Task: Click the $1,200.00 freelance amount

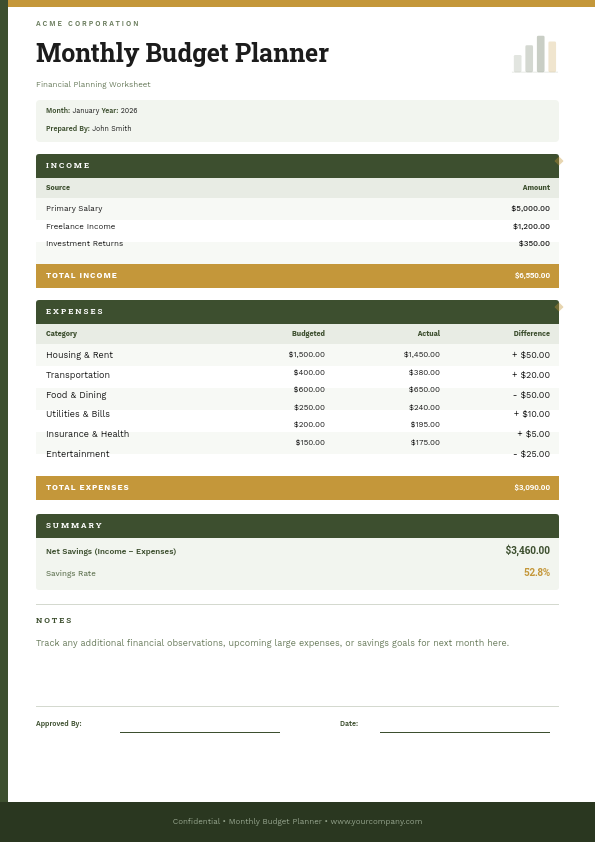Action: (531, 226)
